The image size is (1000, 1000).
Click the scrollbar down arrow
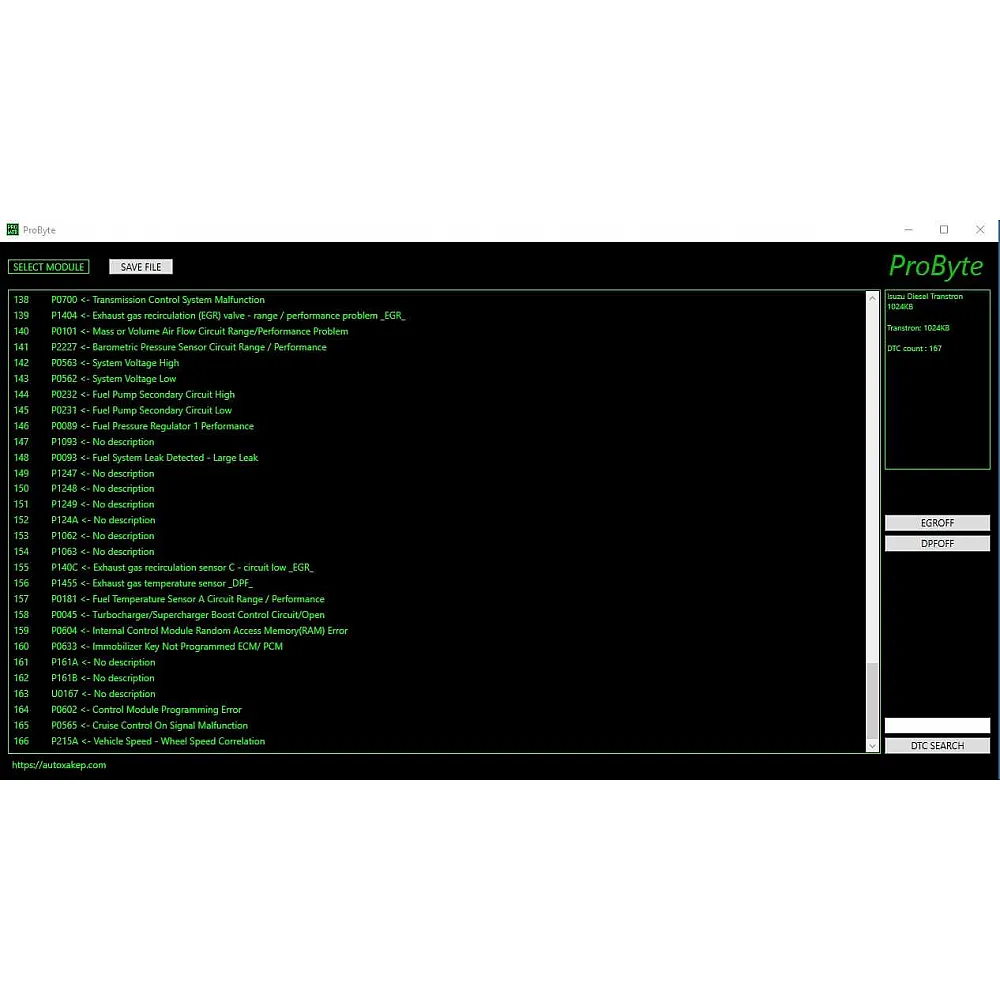pos(872,746)
